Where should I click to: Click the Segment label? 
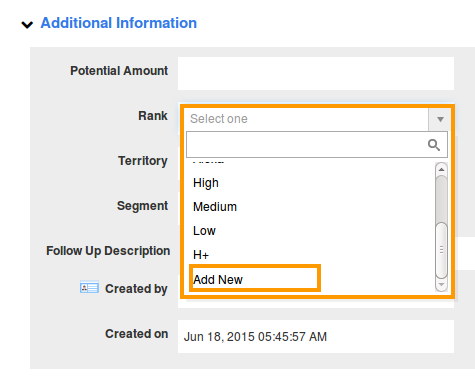point(142,206)
